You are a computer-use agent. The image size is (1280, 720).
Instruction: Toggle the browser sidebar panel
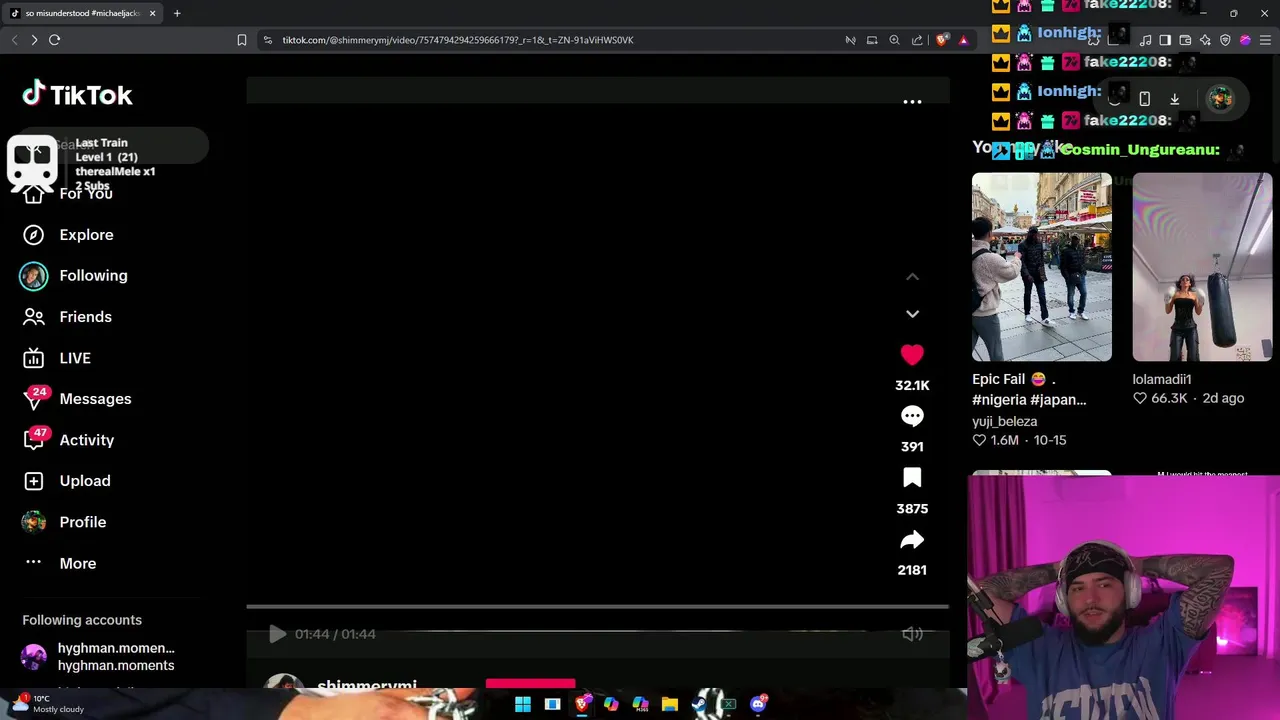1165,40
